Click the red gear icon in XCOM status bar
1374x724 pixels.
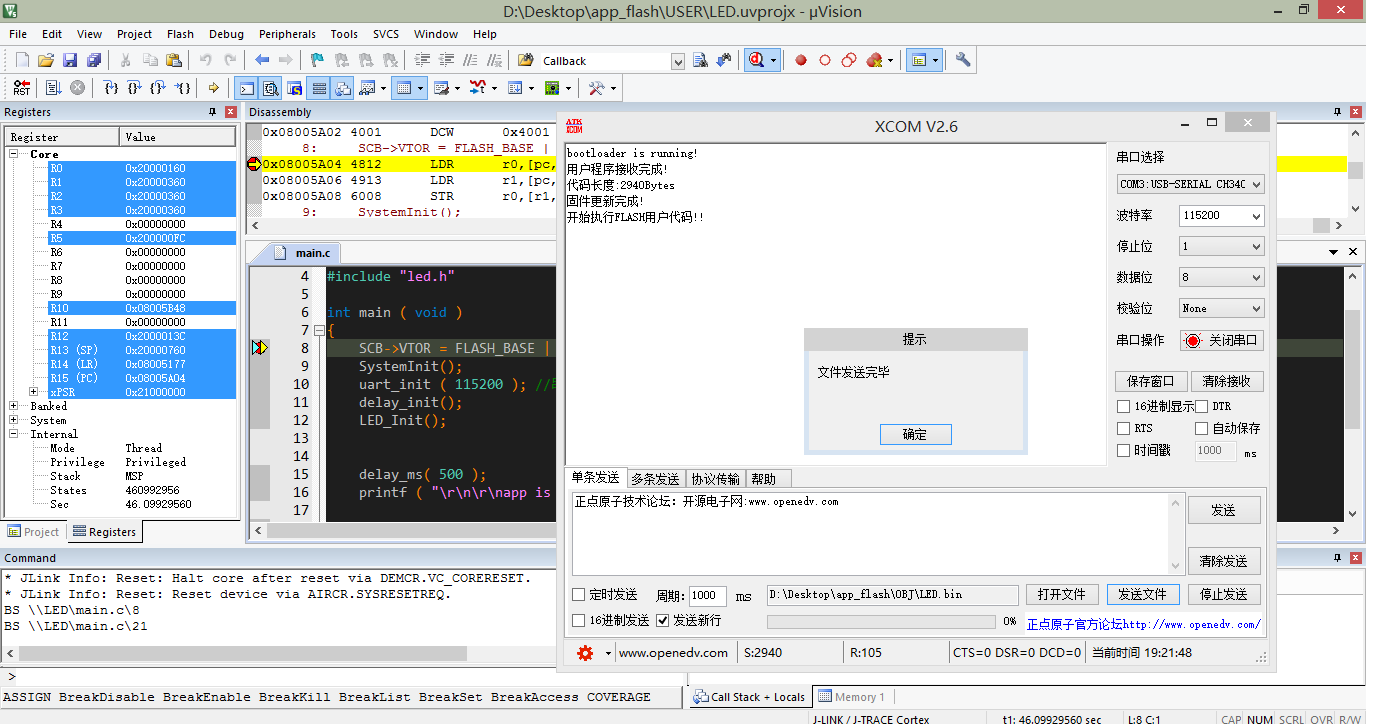click(x=585, y=653)
